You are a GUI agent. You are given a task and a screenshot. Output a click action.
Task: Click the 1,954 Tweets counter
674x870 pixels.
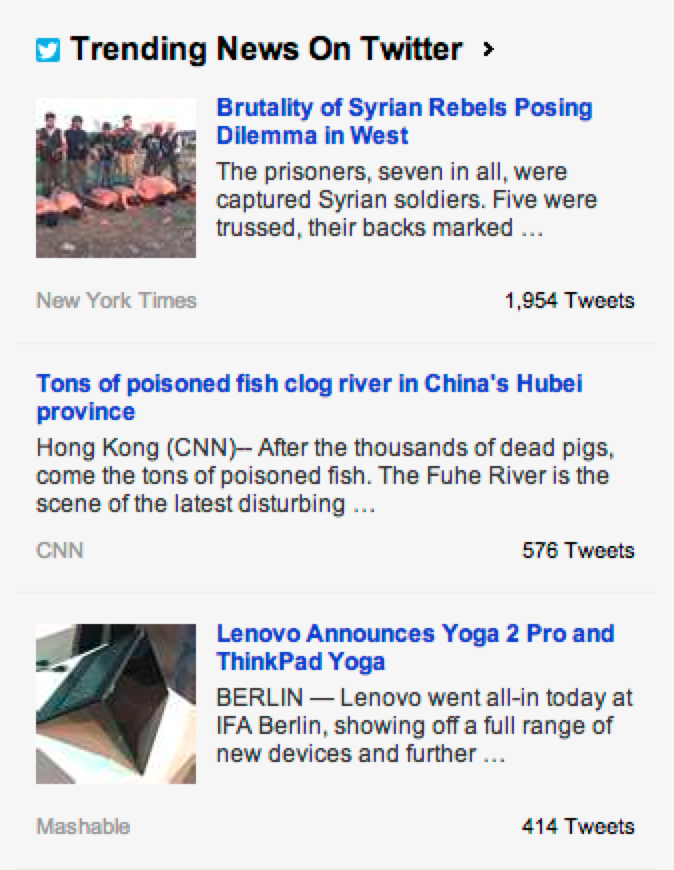[x=568, y=299]
